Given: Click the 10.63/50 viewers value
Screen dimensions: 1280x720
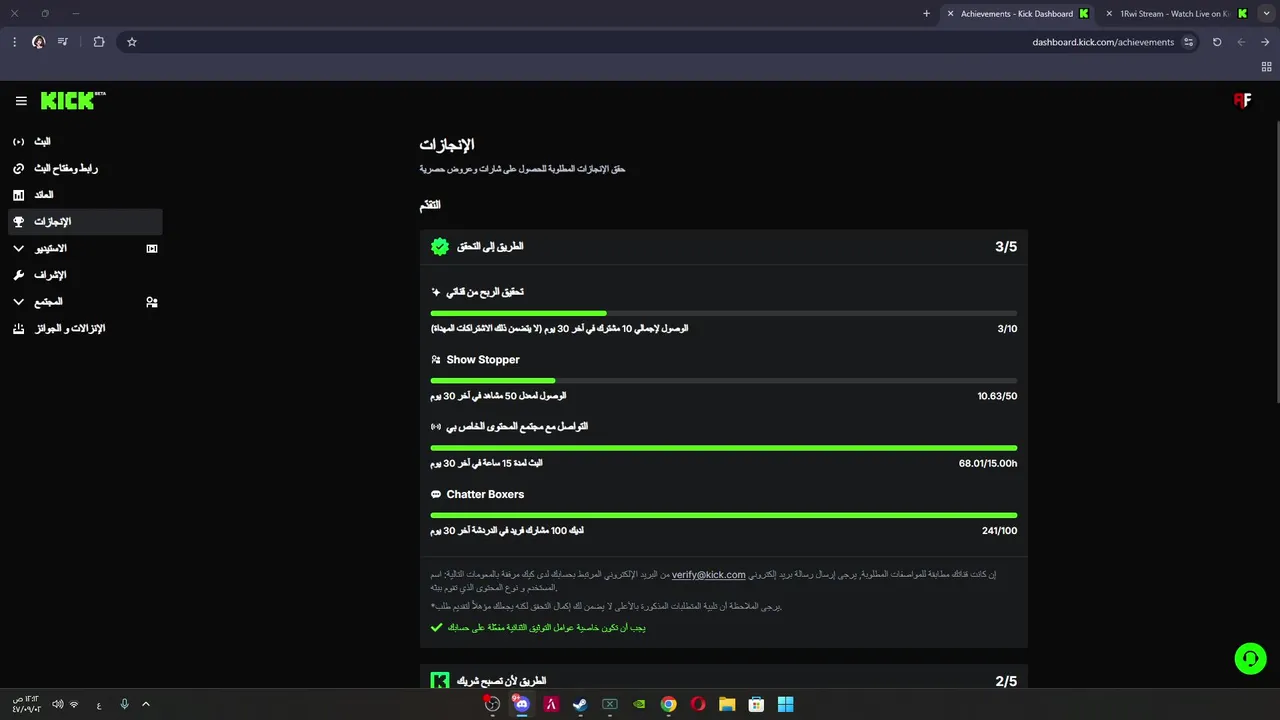Looking at the screenshot, I should [x=997, y=396].
